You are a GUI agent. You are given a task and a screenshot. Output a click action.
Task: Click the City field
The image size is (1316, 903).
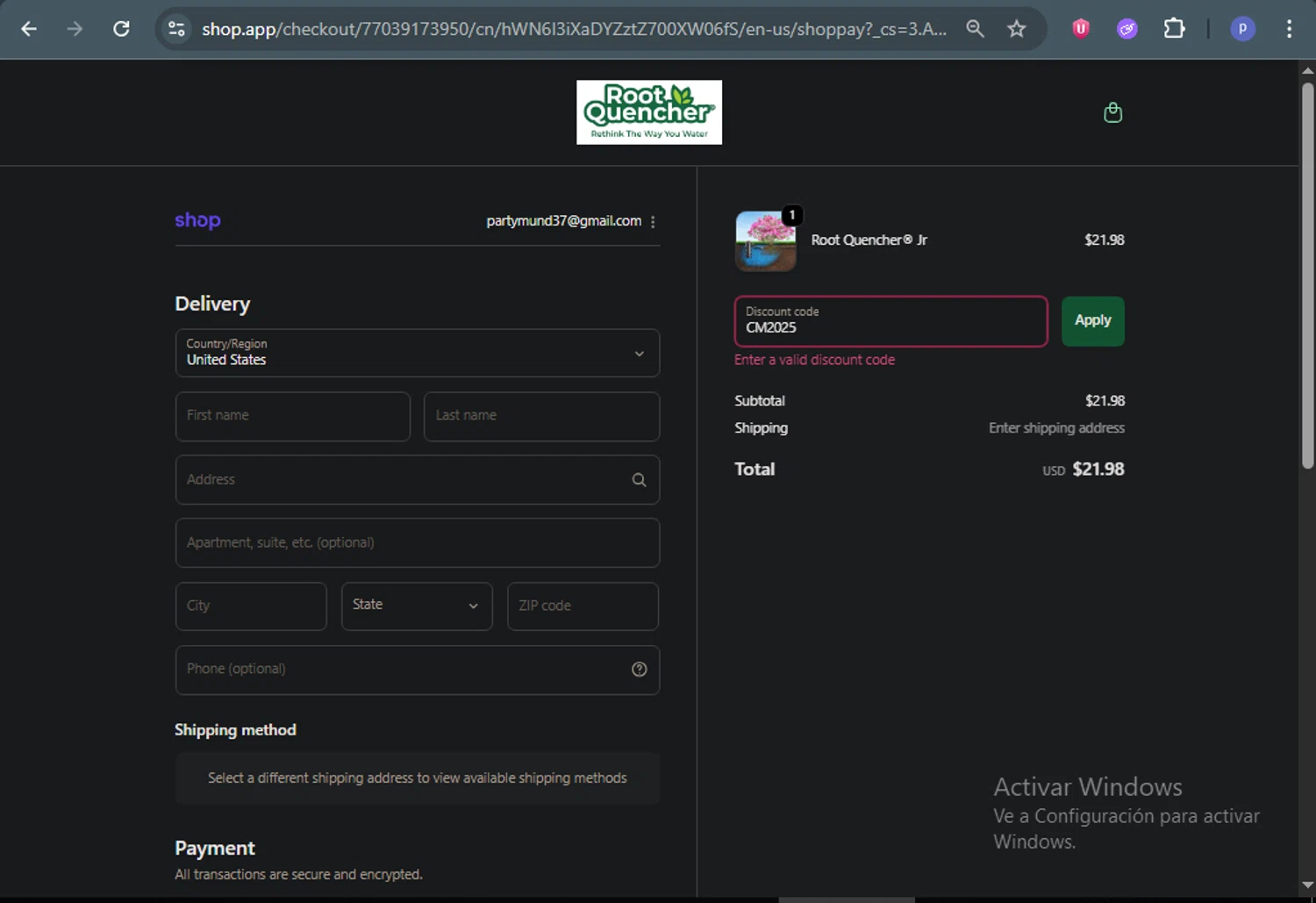251,606
